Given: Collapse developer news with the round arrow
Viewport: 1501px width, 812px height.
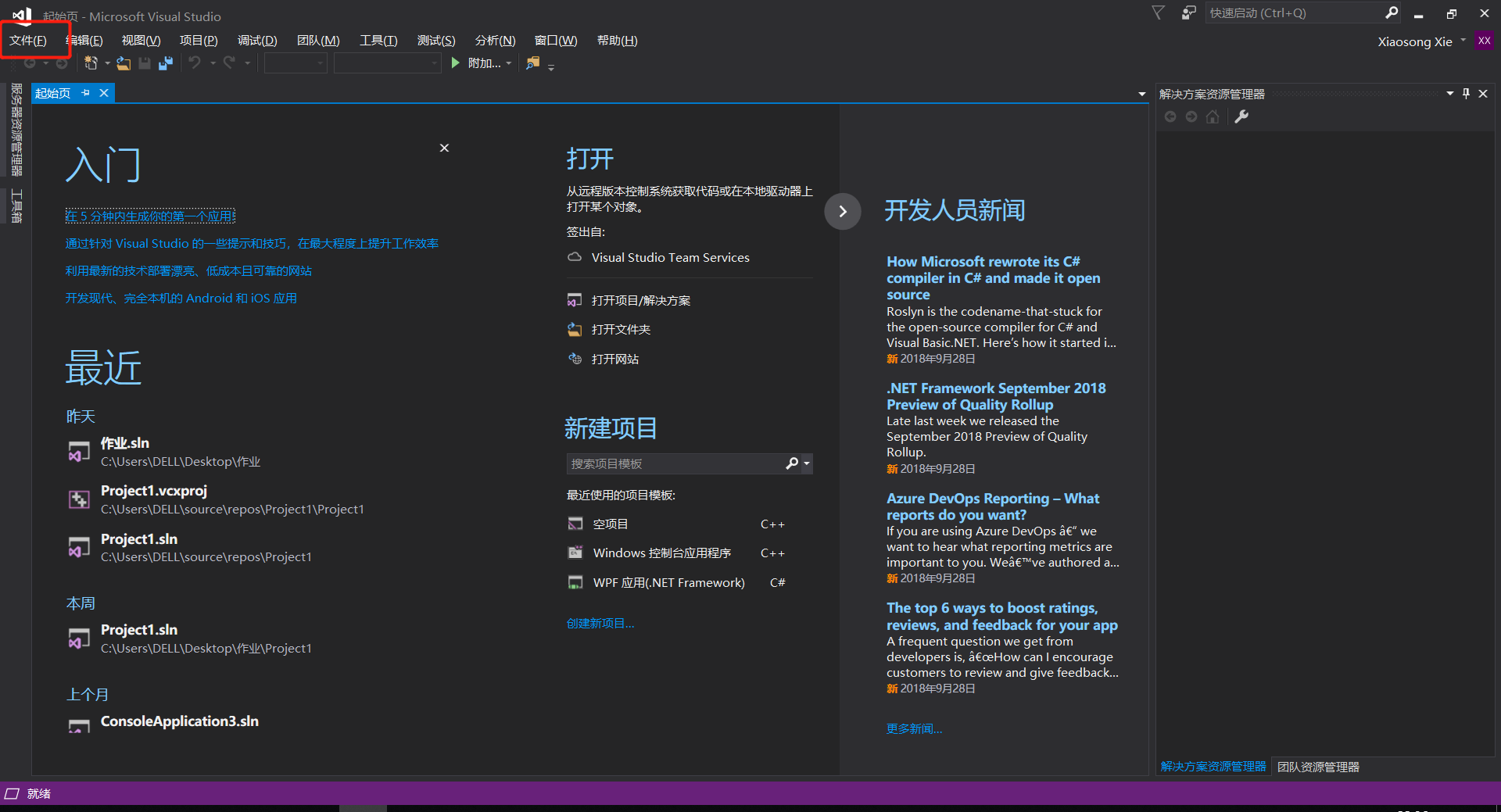Looking at the screenshot, I should pos(842,211).
